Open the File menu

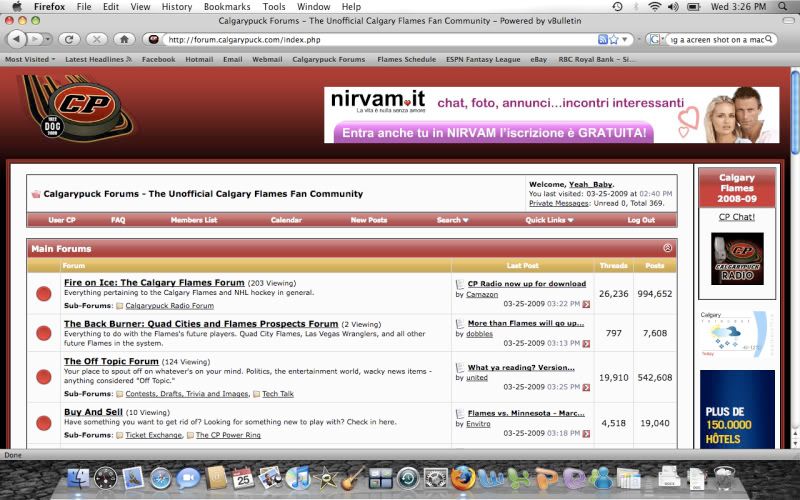click(x=84, y=7)
